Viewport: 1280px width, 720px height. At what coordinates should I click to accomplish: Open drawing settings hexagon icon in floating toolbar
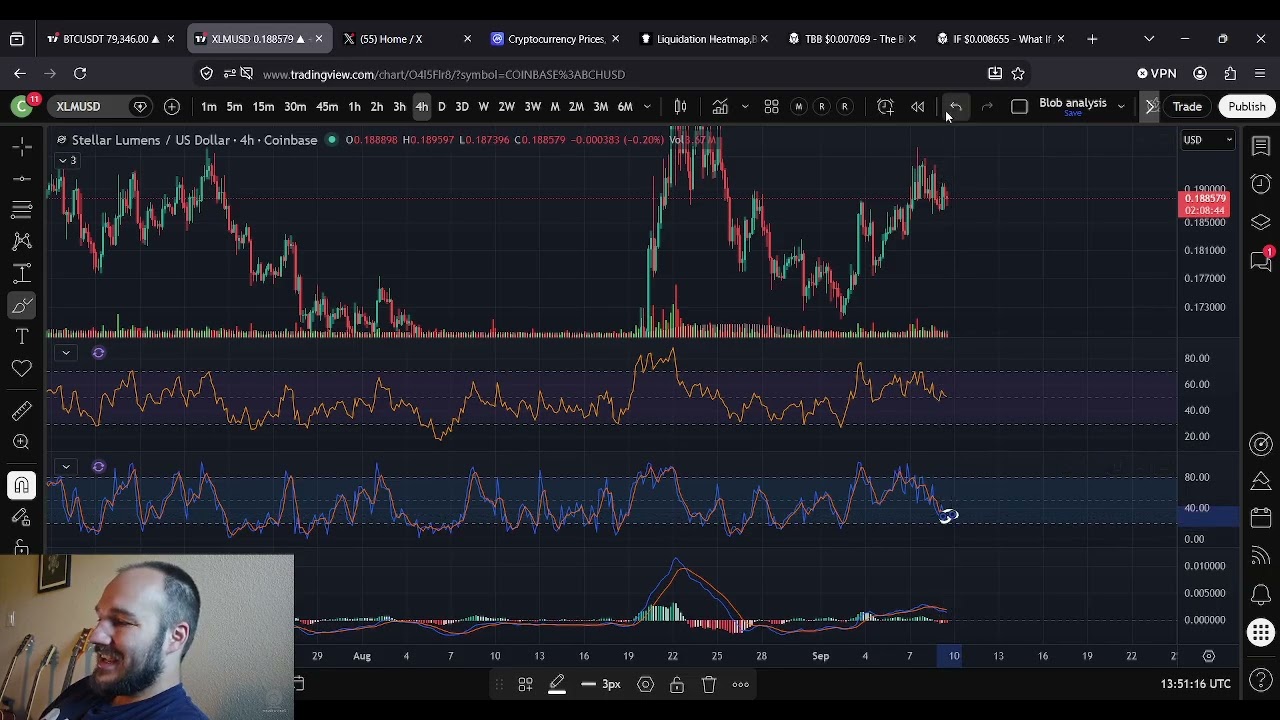coord(645,684)
